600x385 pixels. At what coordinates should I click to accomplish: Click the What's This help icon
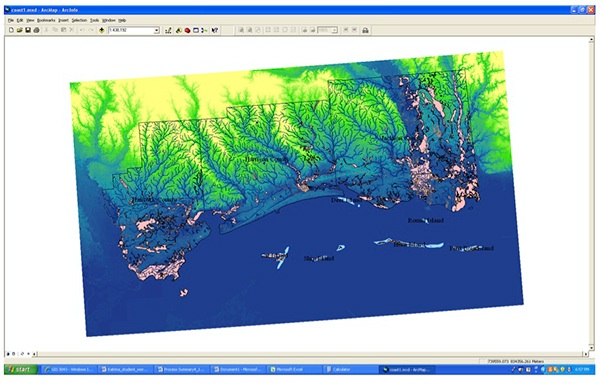(215, 30)
